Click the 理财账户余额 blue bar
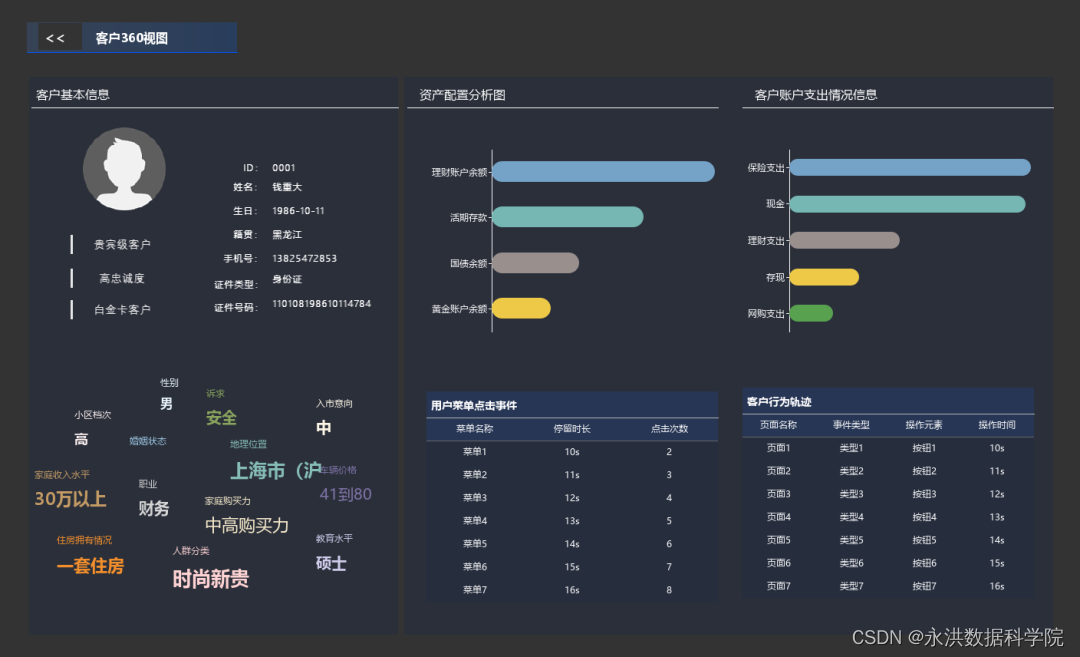 tap(603, 171)
